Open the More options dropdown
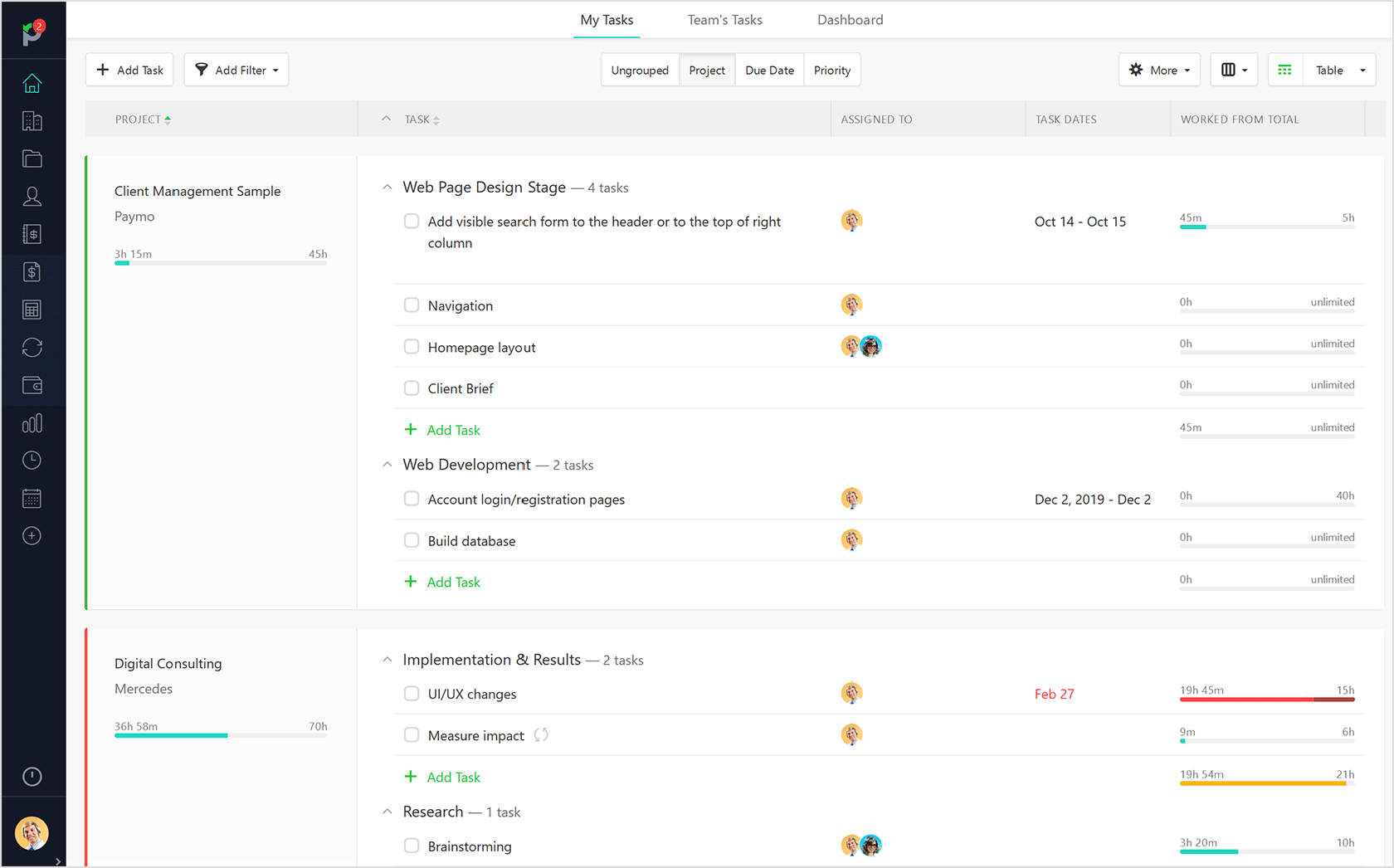1394x868 pixels. tap(1159, 70)
